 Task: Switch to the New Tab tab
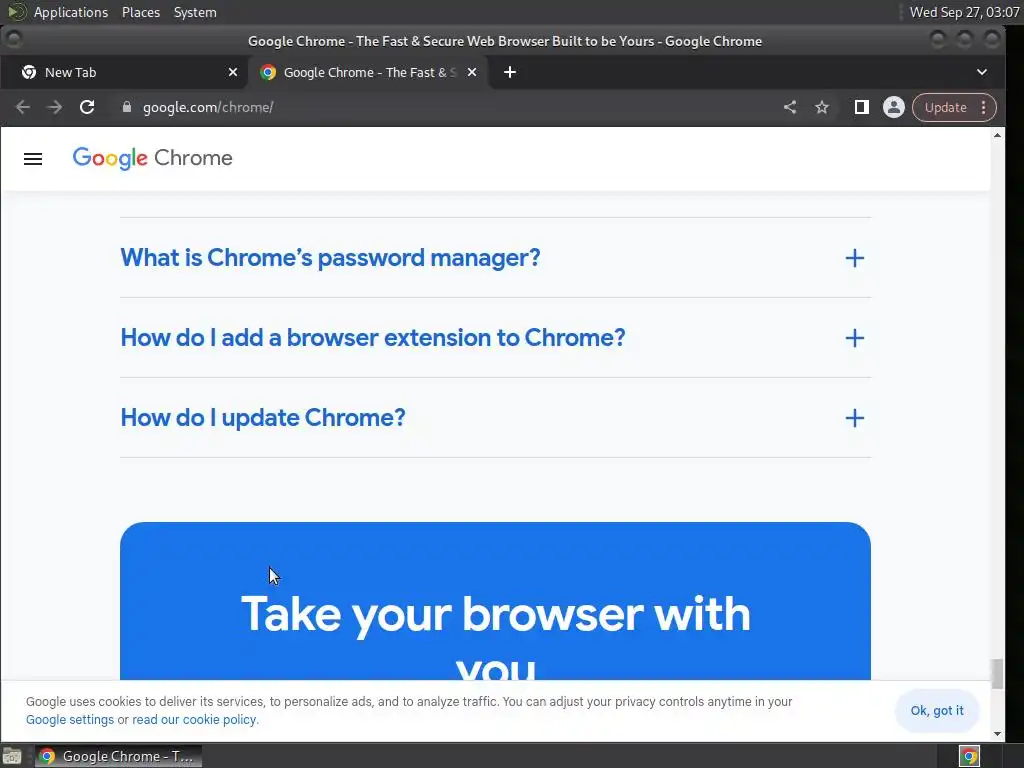124,72
